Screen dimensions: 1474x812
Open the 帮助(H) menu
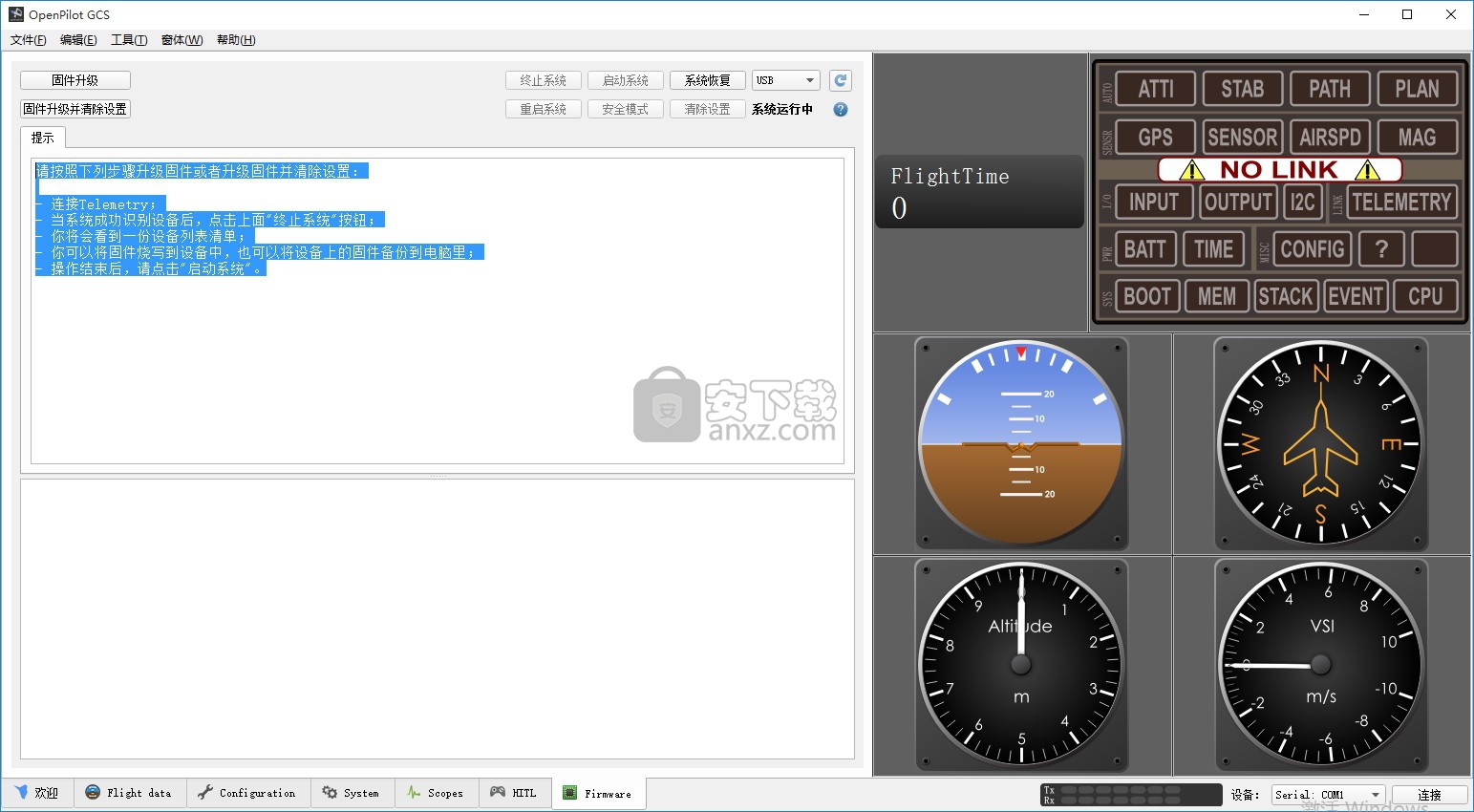[236, 40]
